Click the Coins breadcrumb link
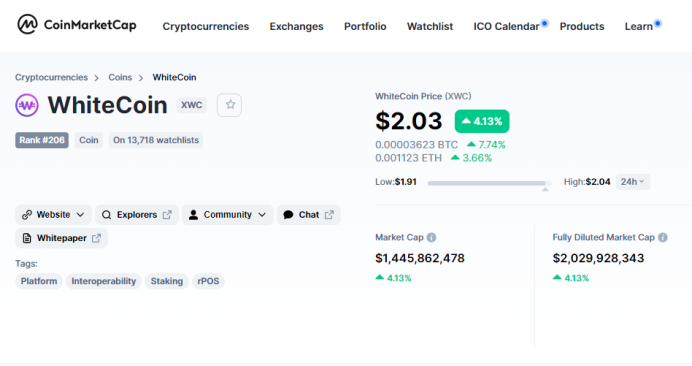The height and width of the screenshot is (366, 692). tap(120, 77)
